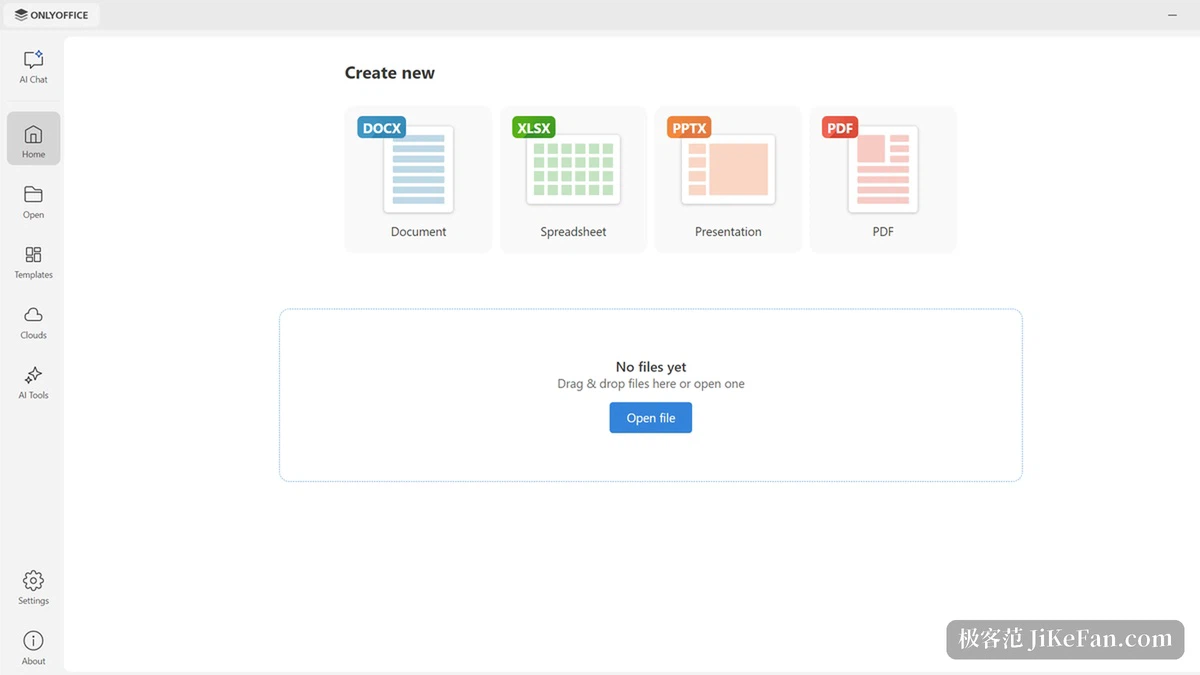
Task: Create a new PDF form
Action: point(883,180)
